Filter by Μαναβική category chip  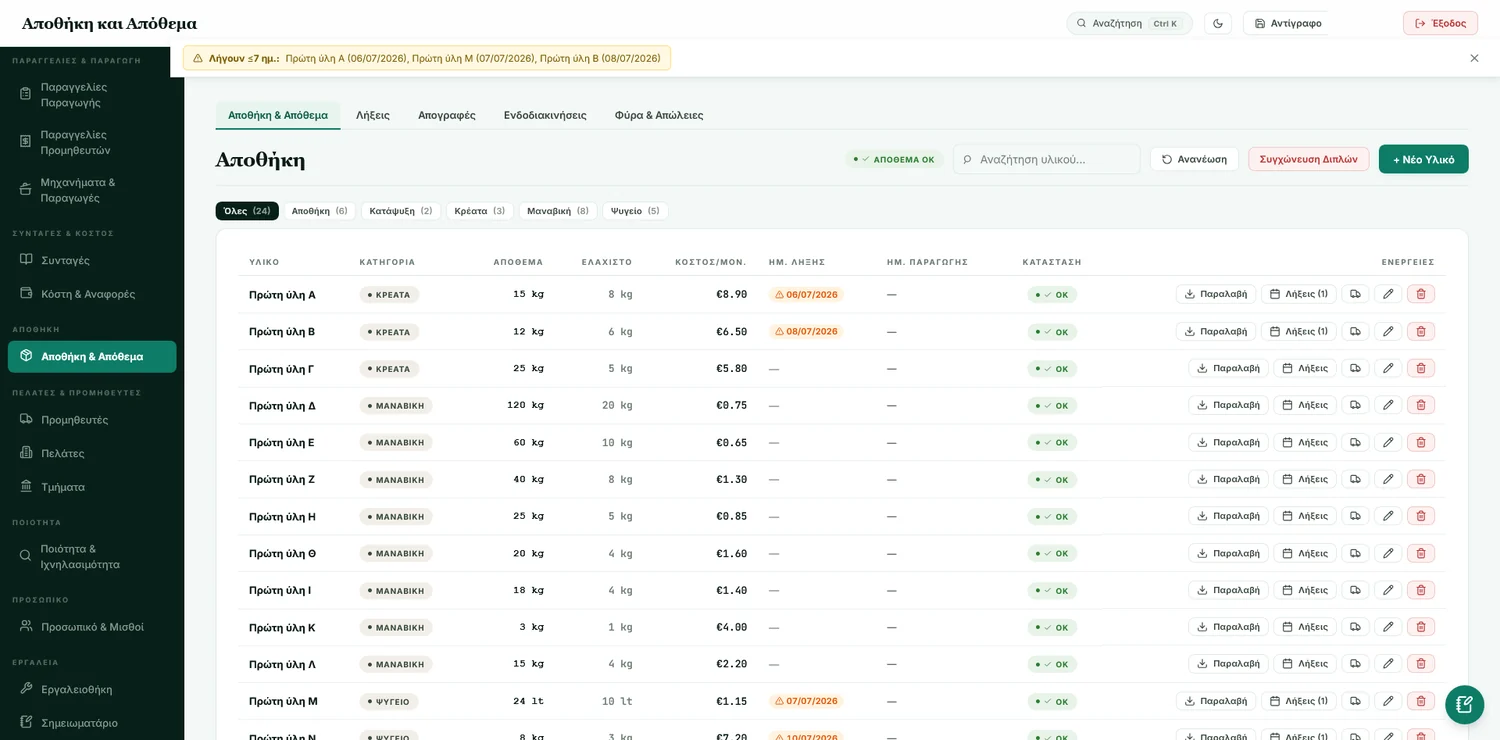pyautogui.click(x=558, y=211)
